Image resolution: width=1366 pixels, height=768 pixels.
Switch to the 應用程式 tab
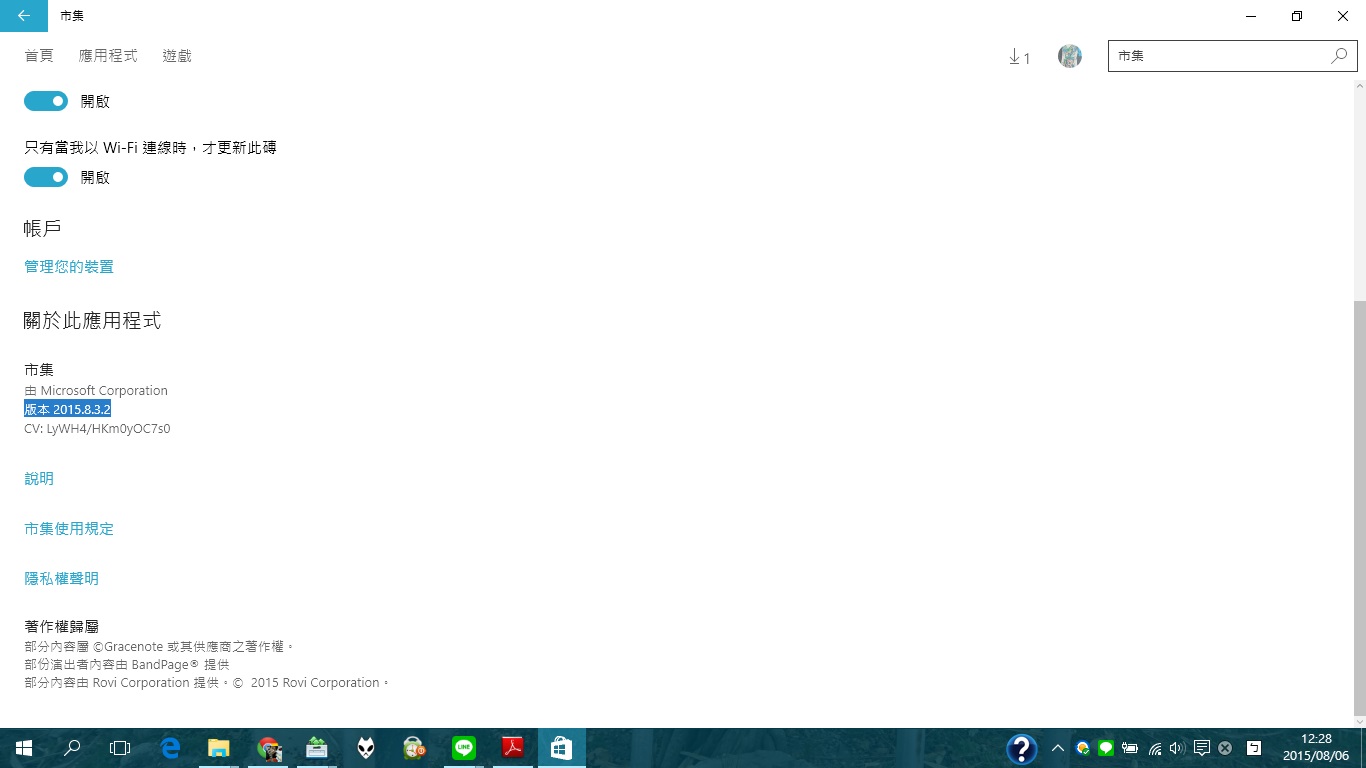click(108, 56)
